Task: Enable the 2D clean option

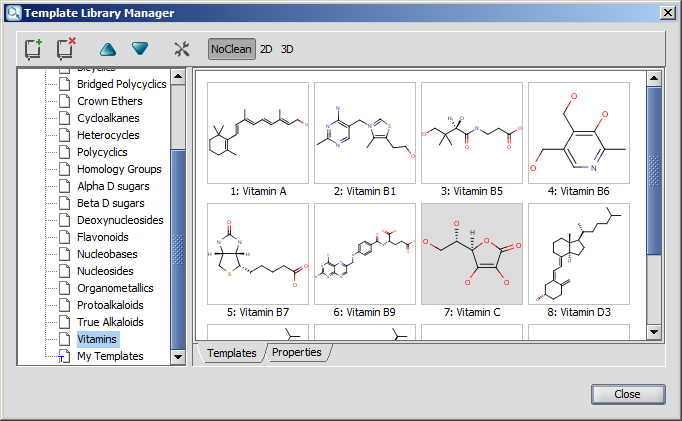Action: pyautogui.click(x=266, y=49)
